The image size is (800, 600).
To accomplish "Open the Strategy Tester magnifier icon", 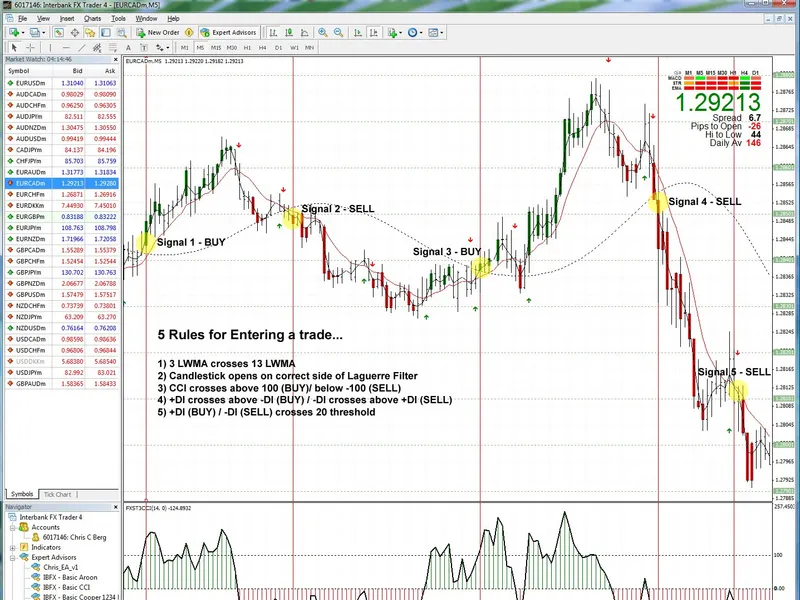I will (121, 33).
